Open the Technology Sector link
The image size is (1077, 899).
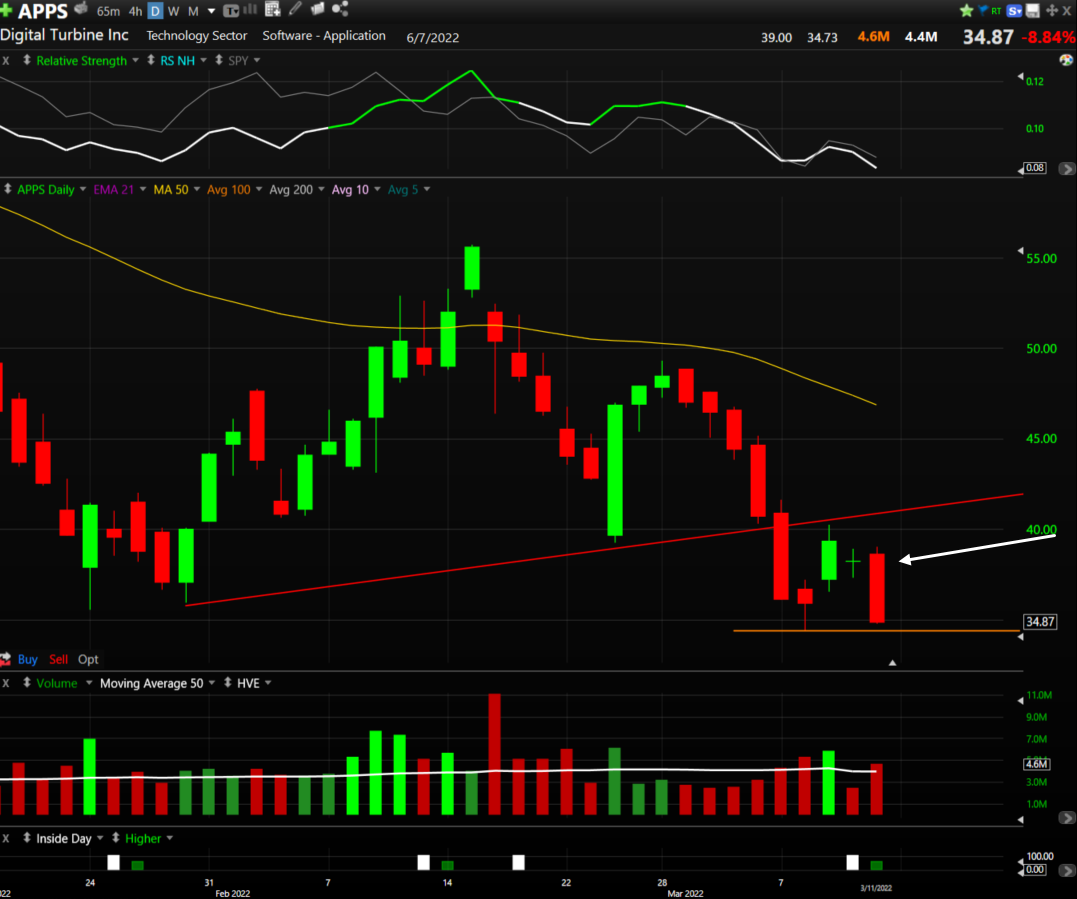tap(196, 36)
